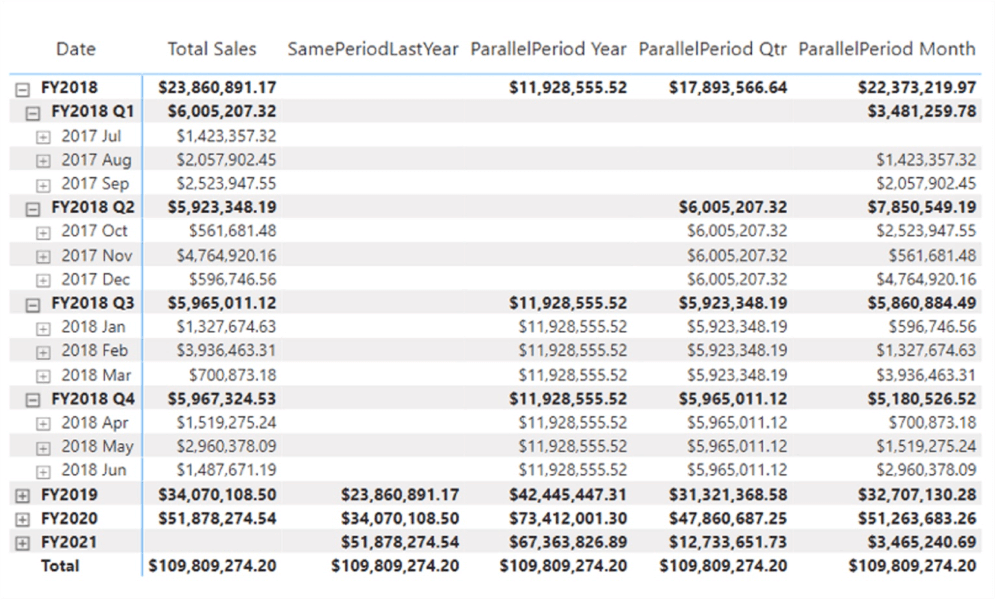Expand the FY2021 row
The height and width of the screenshot is (600, 995).
[x=22, y=542]
